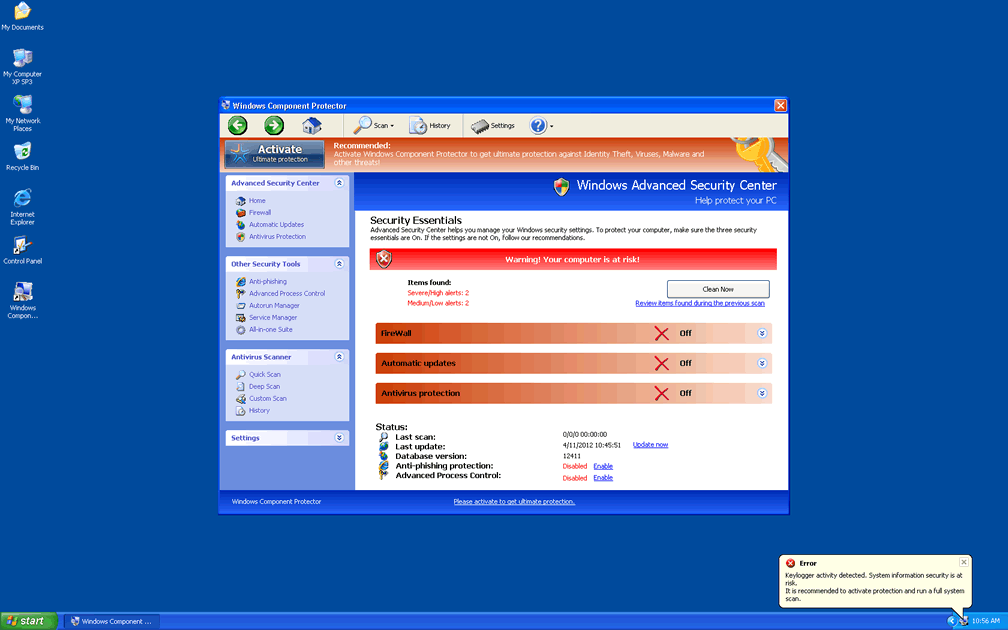Screen dimensions: 1008x630
Task: Close the Error notification balloon
Action: click(x=964, y=562)
